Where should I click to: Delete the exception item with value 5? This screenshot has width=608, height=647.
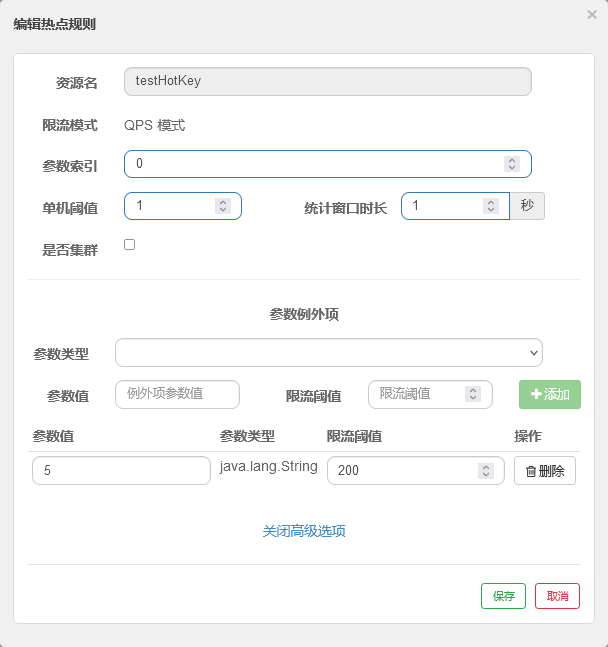pyautogui.click(x=544, y=471)
